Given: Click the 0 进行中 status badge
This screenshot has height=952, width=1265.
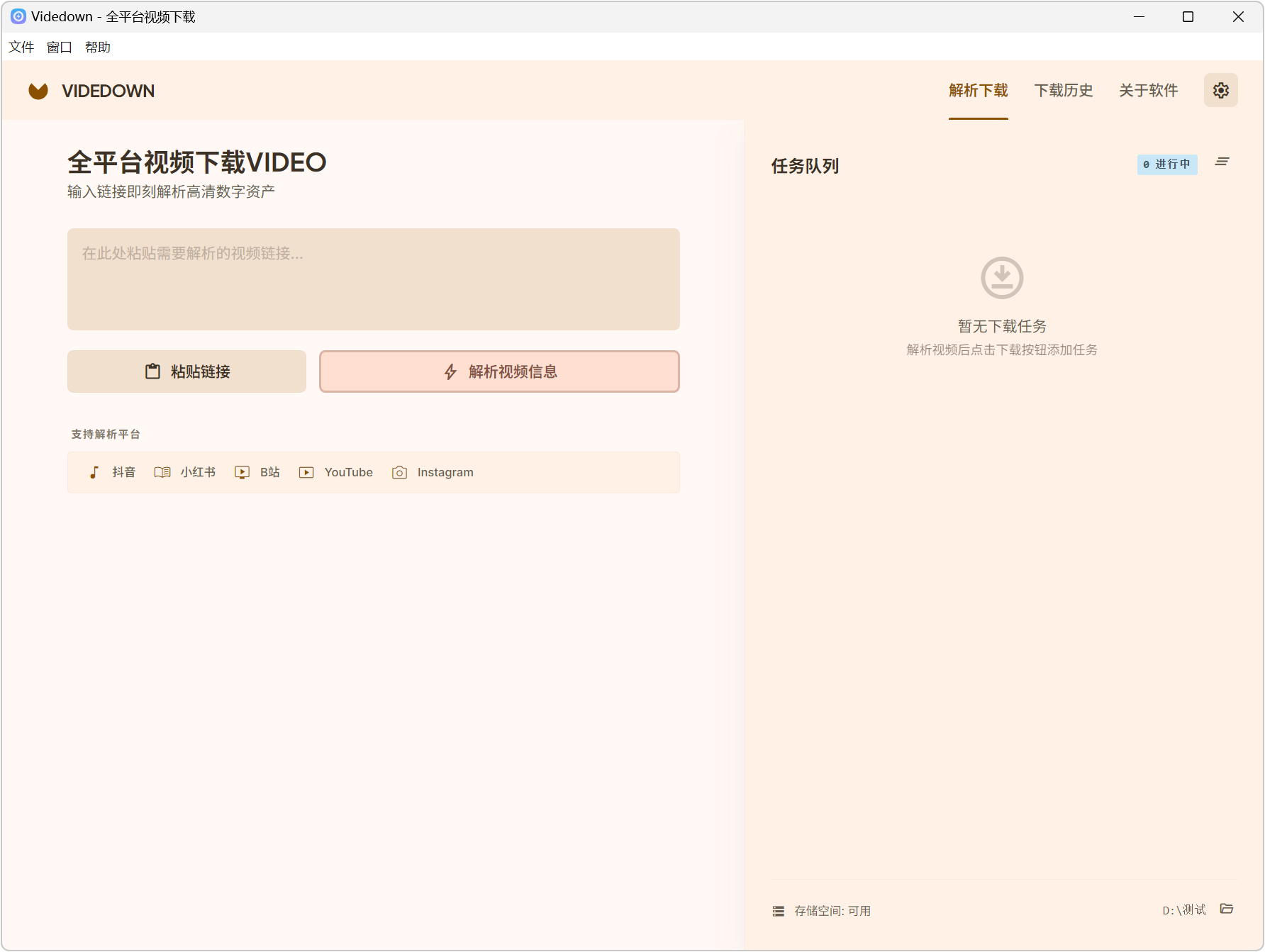Looking at the screenshot, I should coord(1167,164).
